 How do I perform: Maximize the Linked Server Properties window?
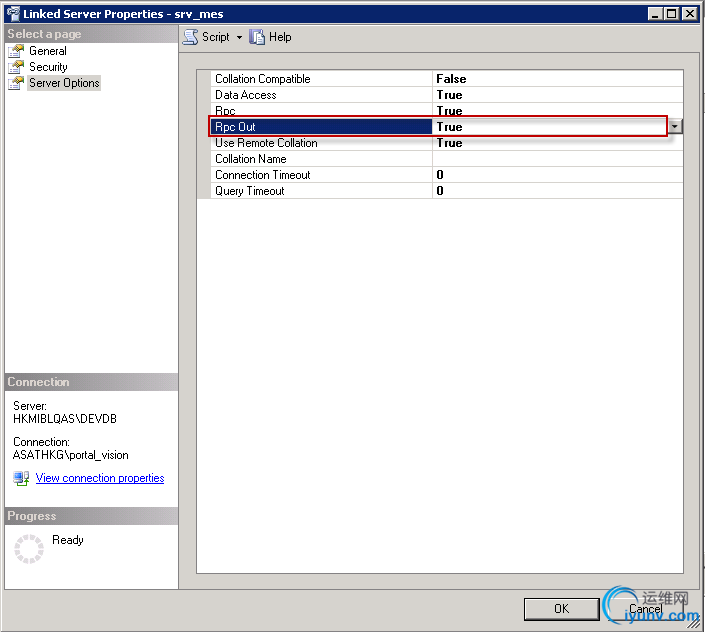point(671,14)
